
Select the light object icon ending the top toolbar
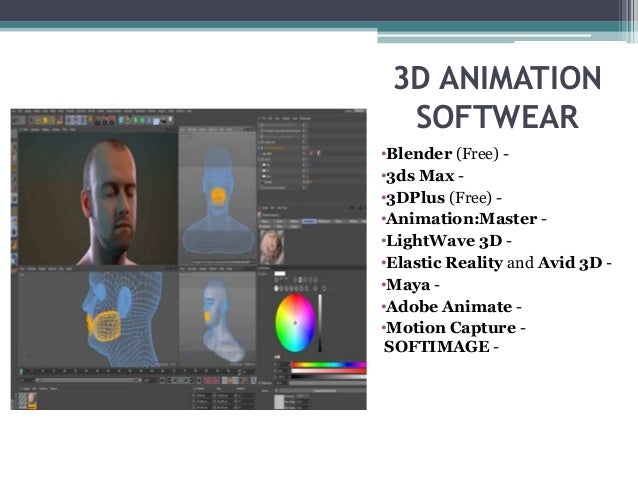click(x=170, y=120)
